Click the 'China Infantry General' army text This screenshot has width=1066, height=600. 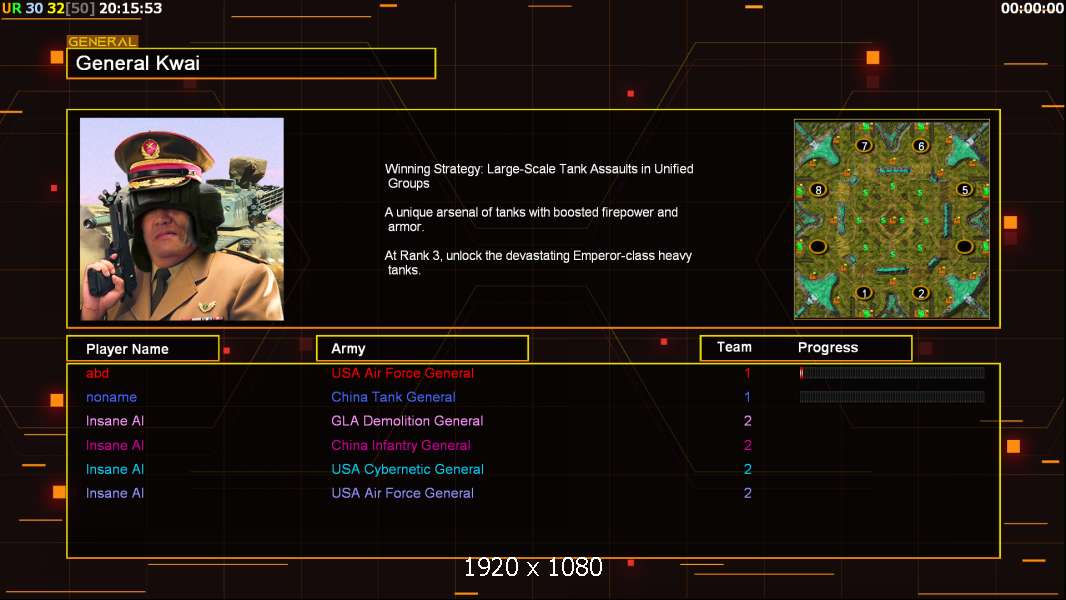[401, 445]
